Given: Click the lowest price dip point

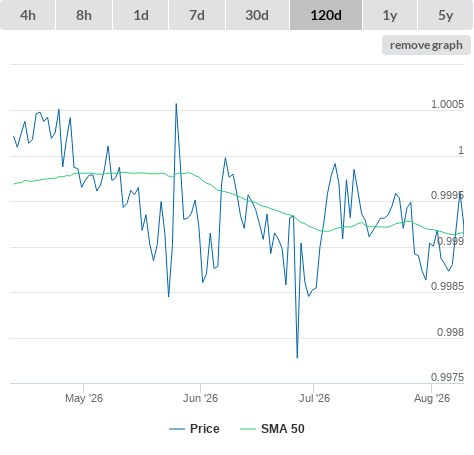Looking at the screenshot, I should (x=297, y=357).
